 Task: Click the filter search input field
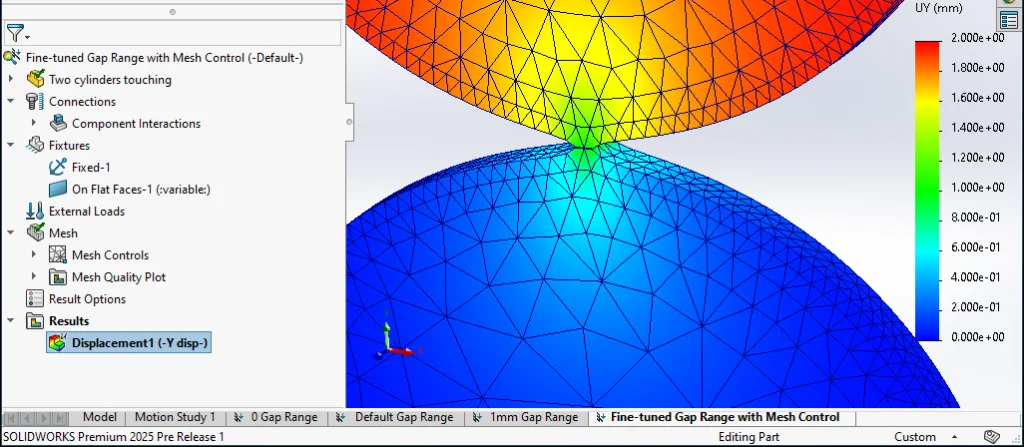pyautogui.click(x=172, y=33)
